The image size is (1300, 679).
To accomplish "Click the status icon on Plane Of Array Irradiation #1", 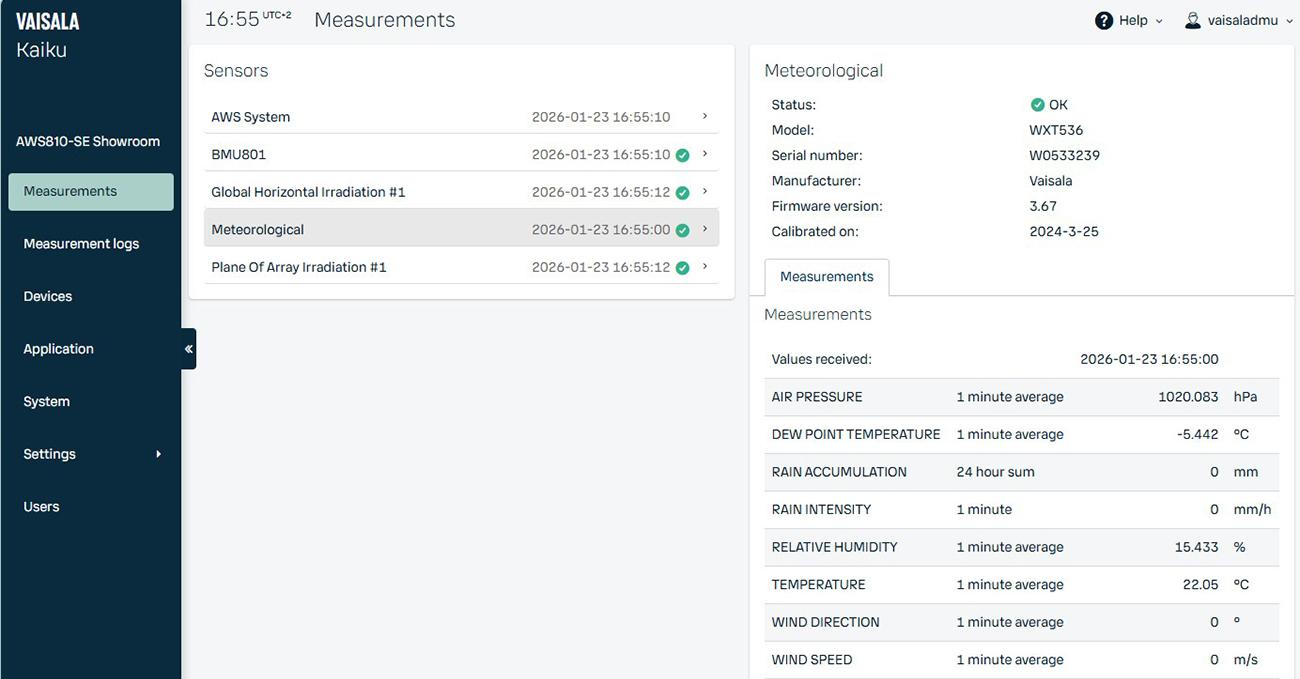I will click(x=681, y=267).
